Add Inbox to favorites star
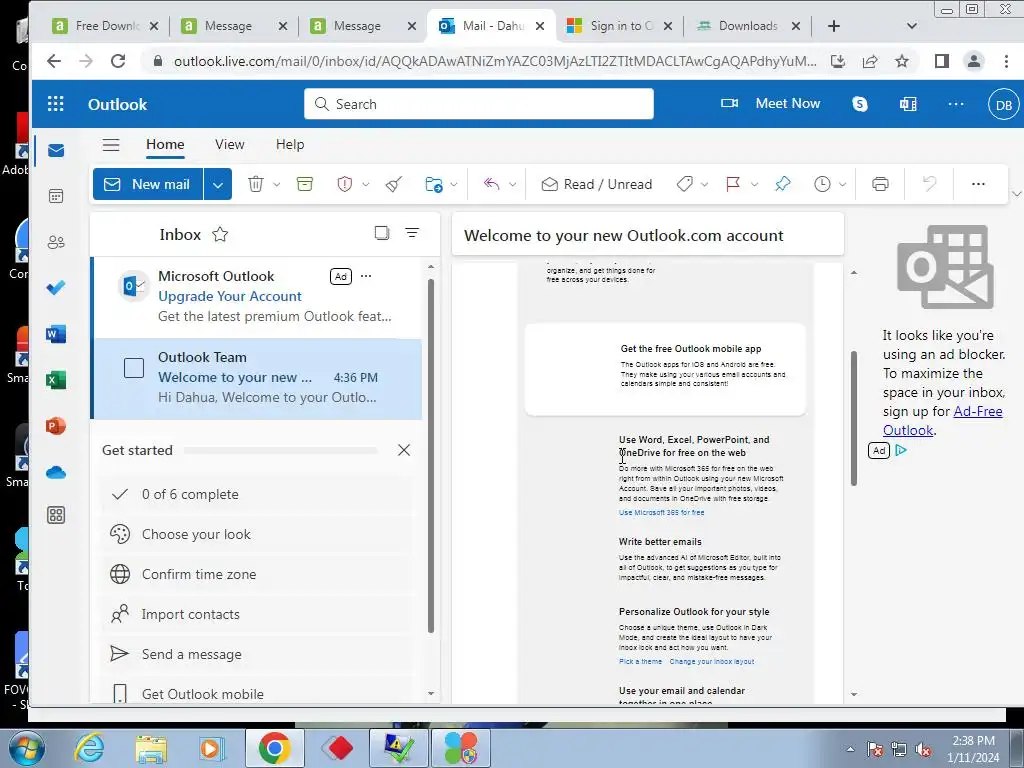The width and height of the screenshot is (1024, 768). [x=220, y=234]
